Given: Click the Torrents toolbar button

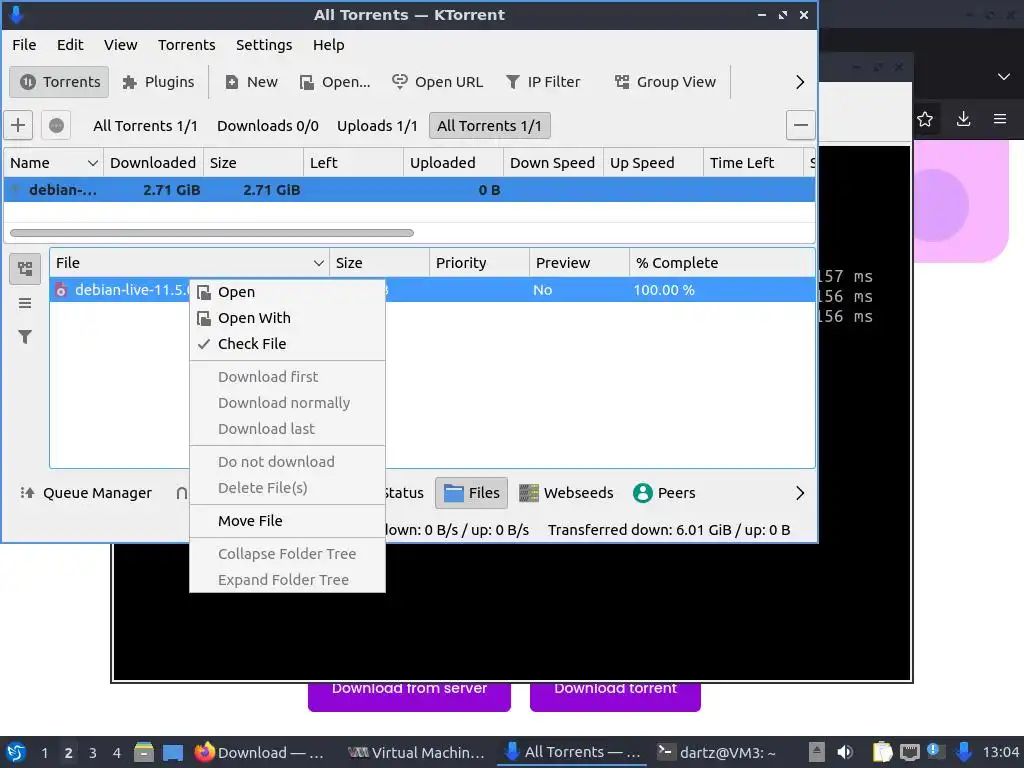Looking at the screenshot, I should point(59,82).
